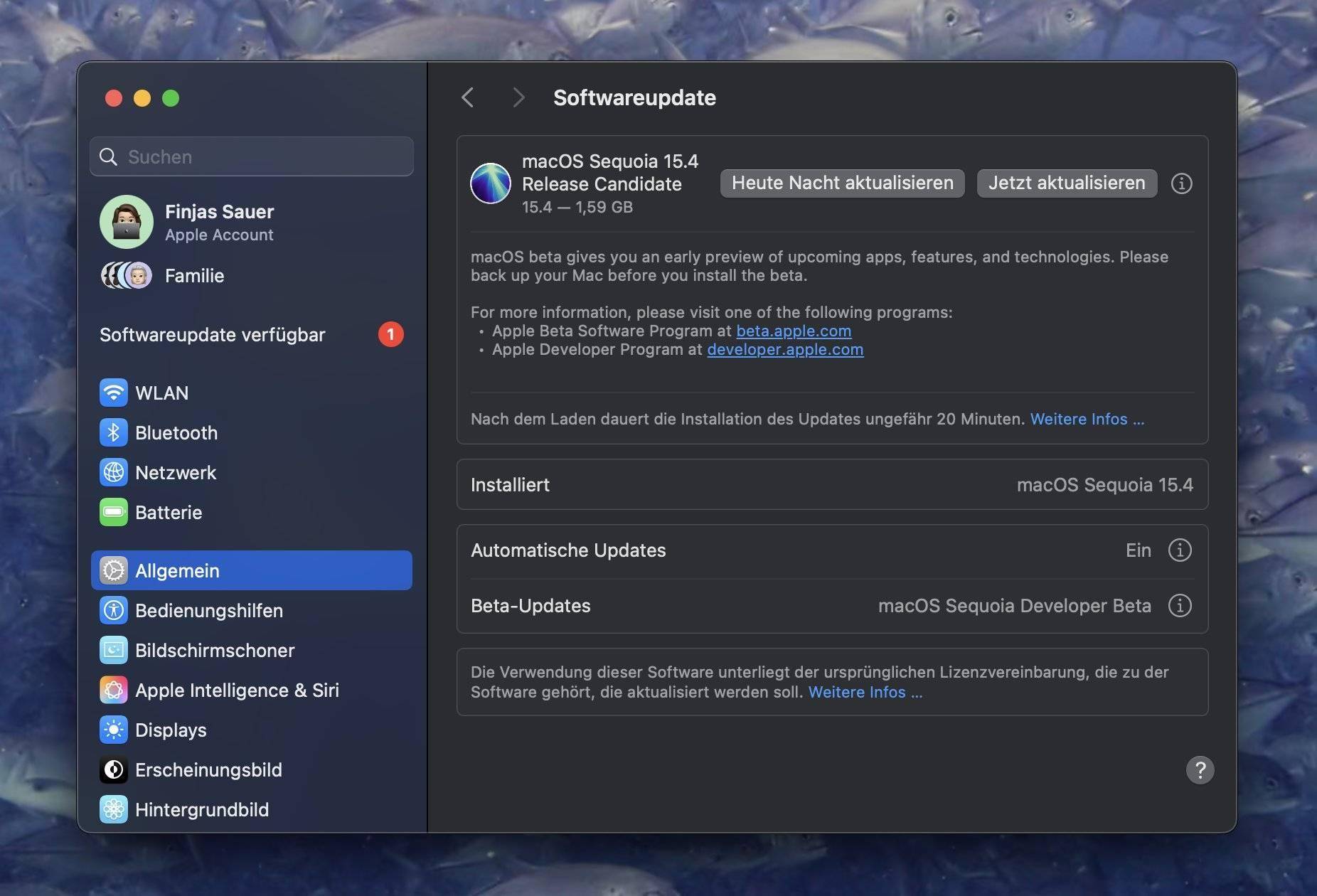Image resolution: width=1317 pixels, height=896 pixels.
Task: Click Jetzt aktualisieren button
Action: [1067, 183]
